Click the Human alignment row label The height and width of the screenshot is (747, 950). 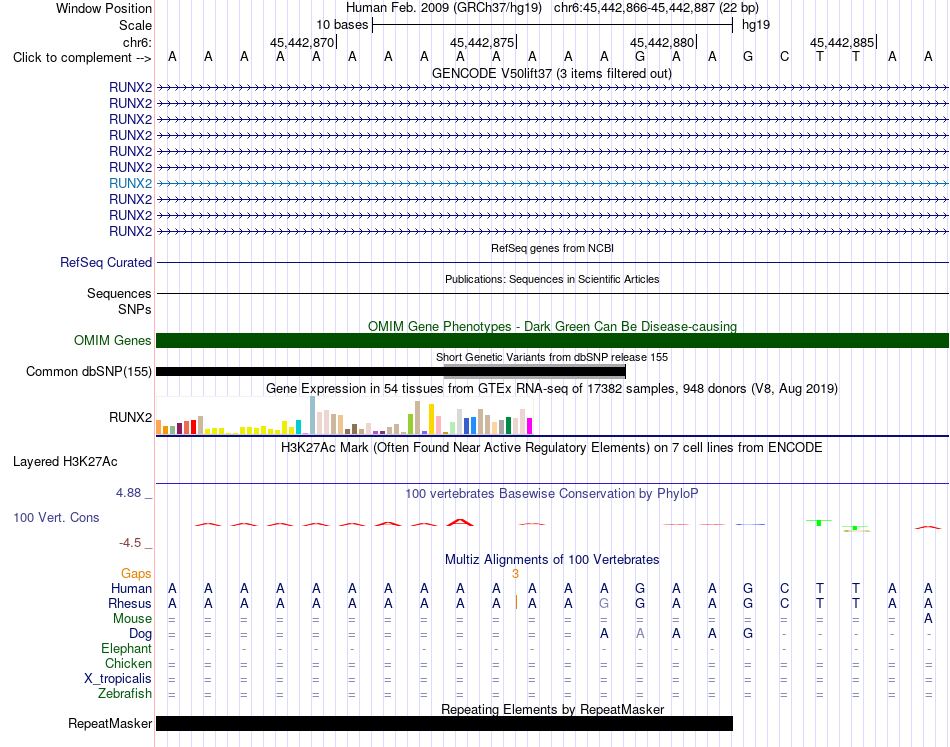pyautogui.click(x=131, y=588)
